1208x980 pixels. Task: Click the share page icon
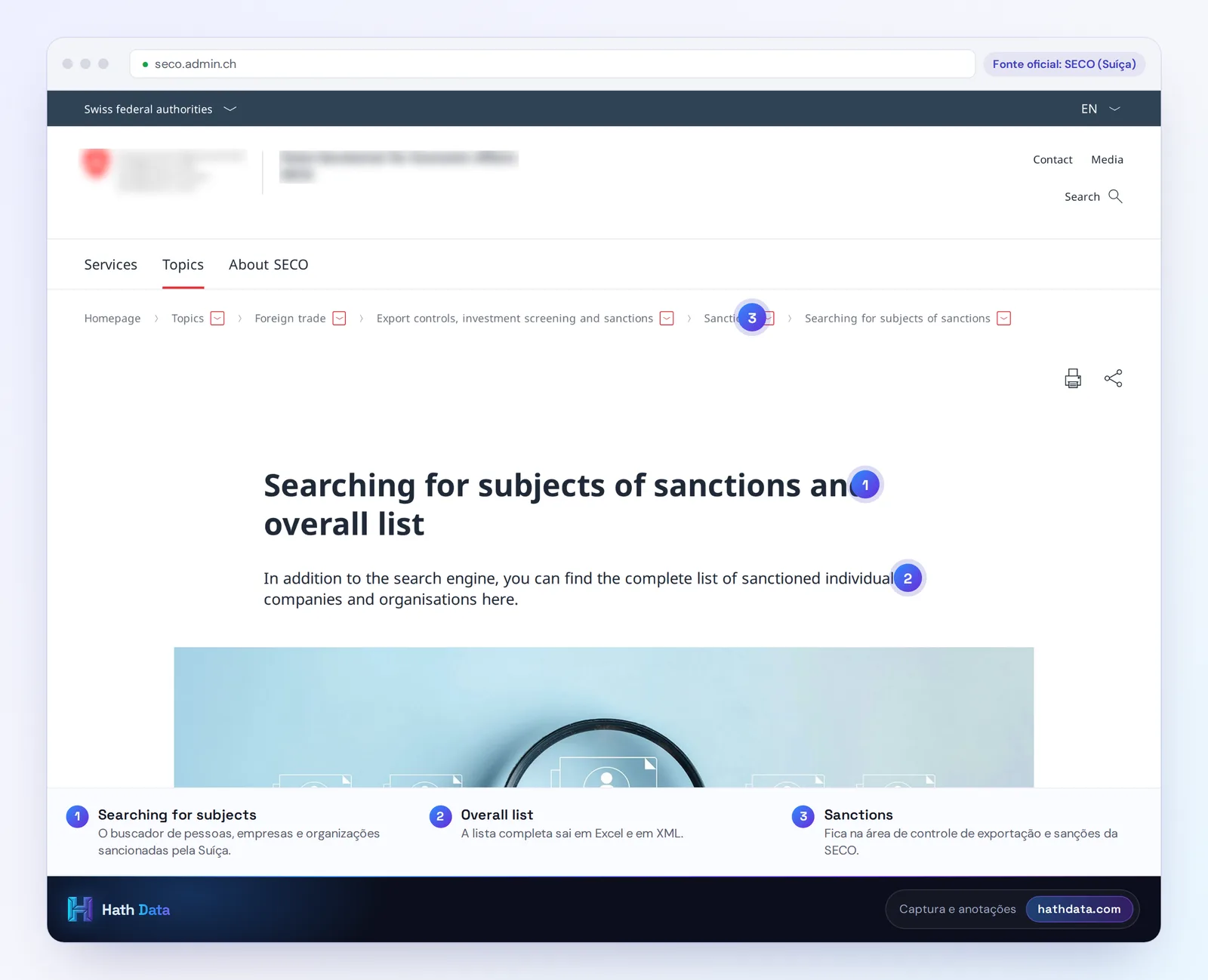point(1114,378)
